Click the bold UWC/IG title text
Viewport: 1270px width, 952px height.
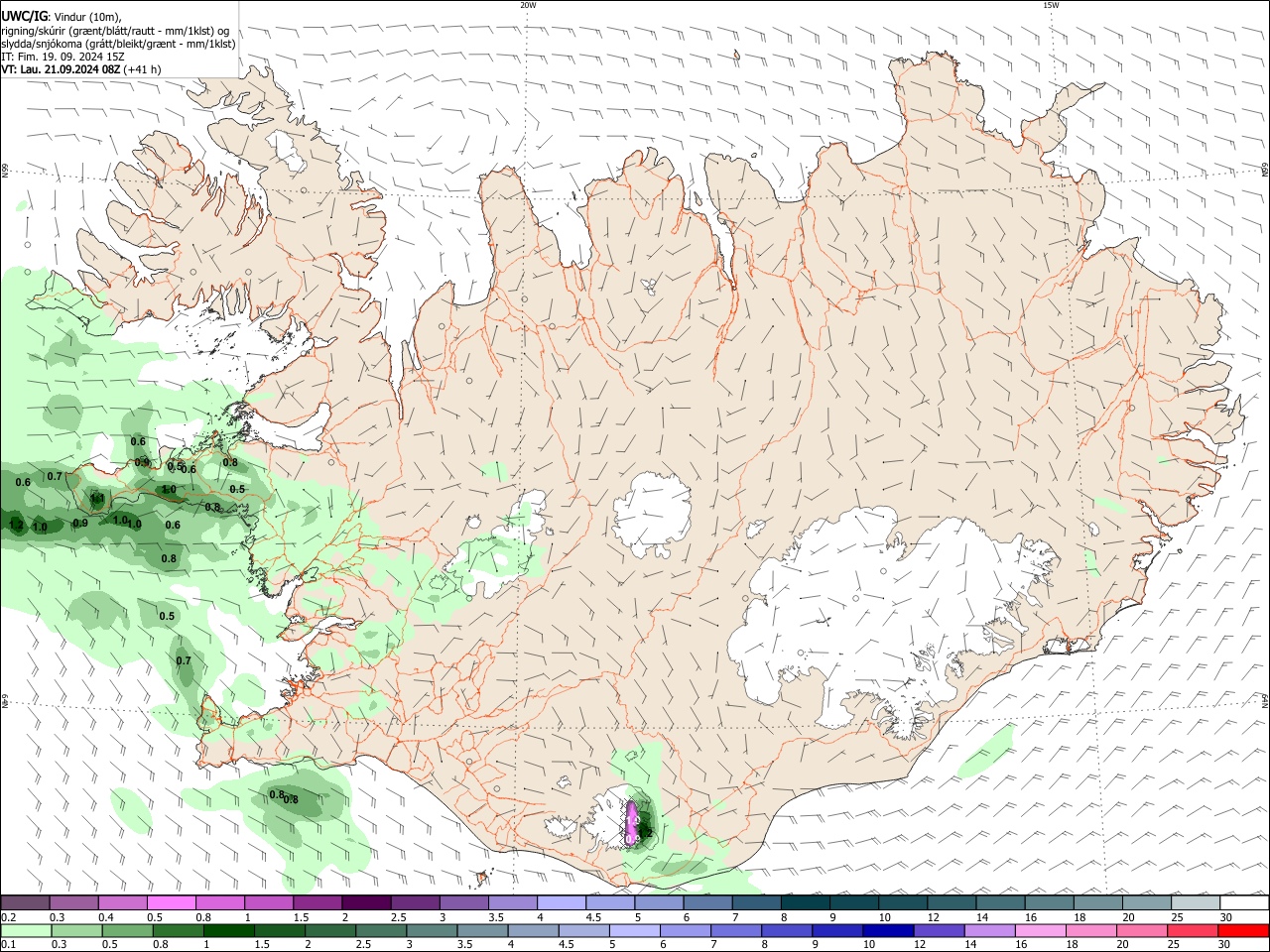point(24,16)
